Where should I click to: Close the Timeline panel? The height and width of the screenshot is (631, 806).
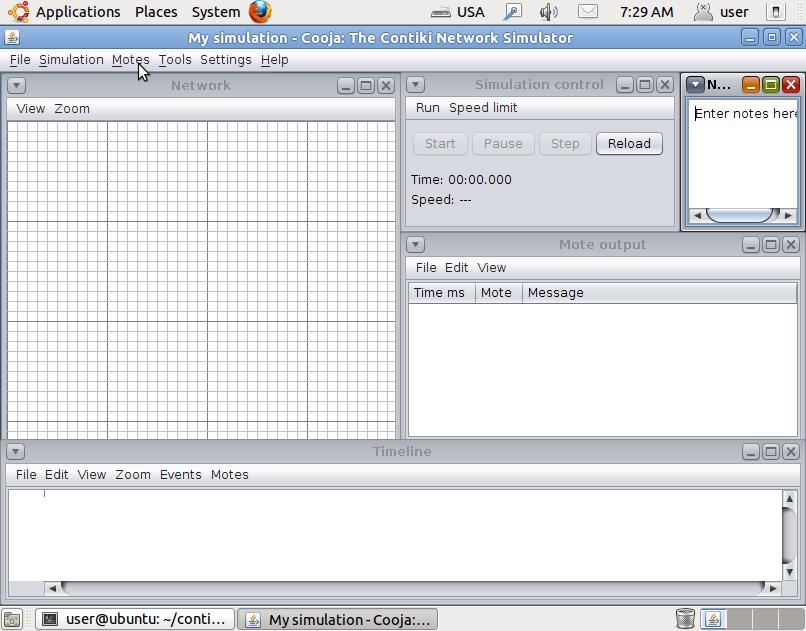(791, 452)
